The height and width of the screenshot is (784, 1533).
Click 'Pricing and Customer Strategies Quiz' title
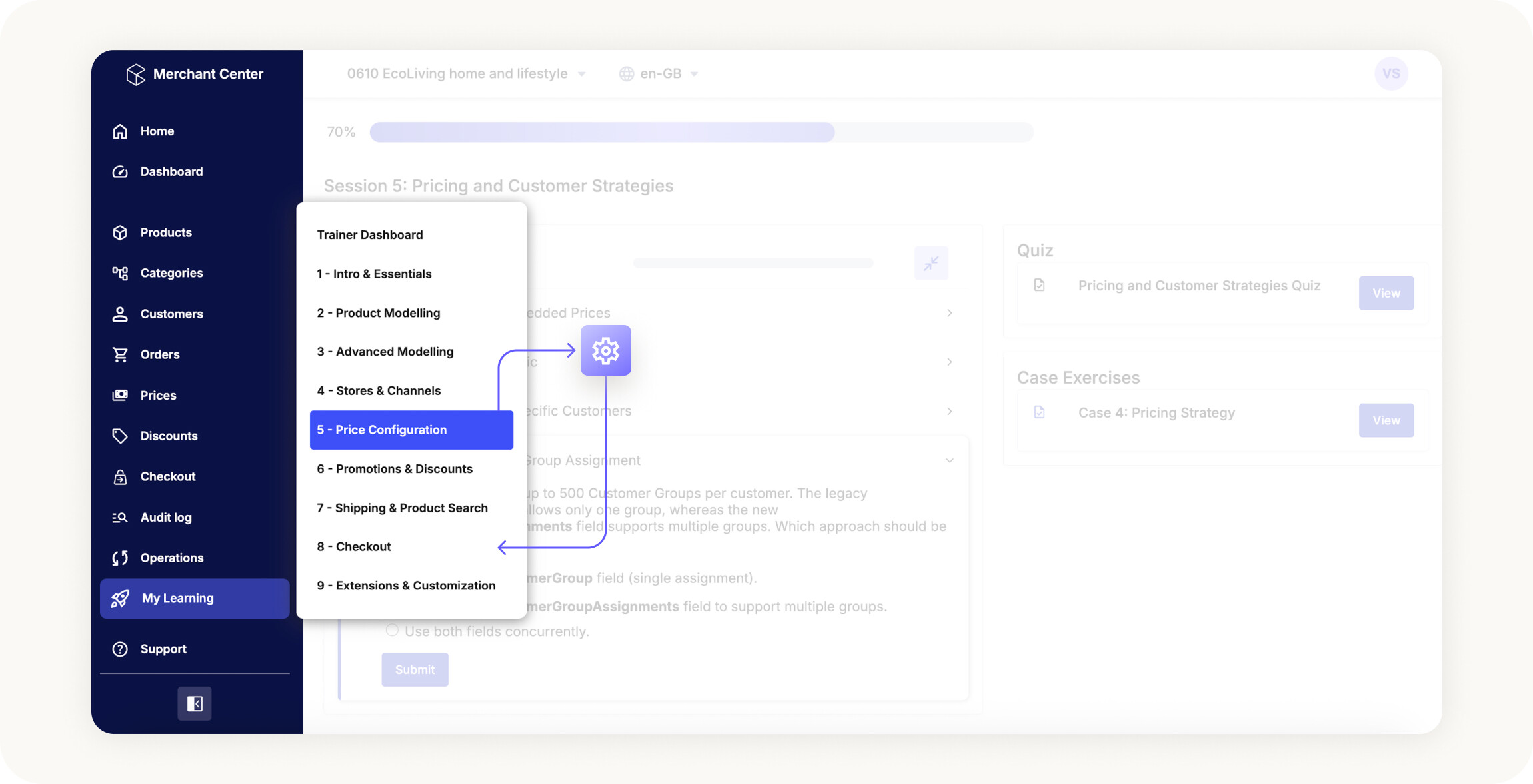click(x=1199, y=286)
